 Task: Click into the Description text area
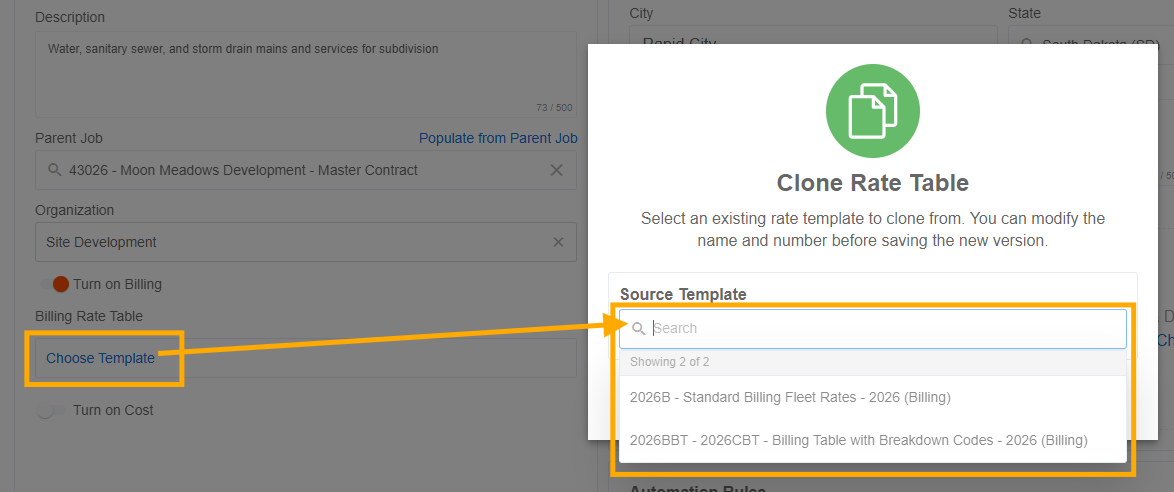pyautogui.click(x=305, y=74)
